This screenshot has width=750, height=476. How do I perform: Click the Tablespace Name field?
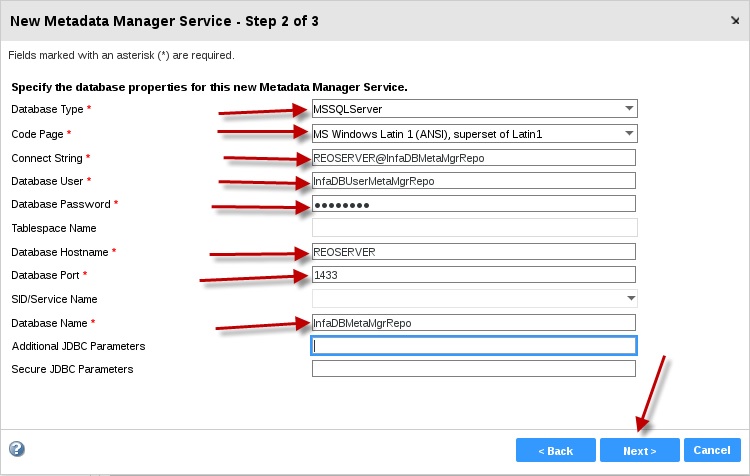(474, 228)
